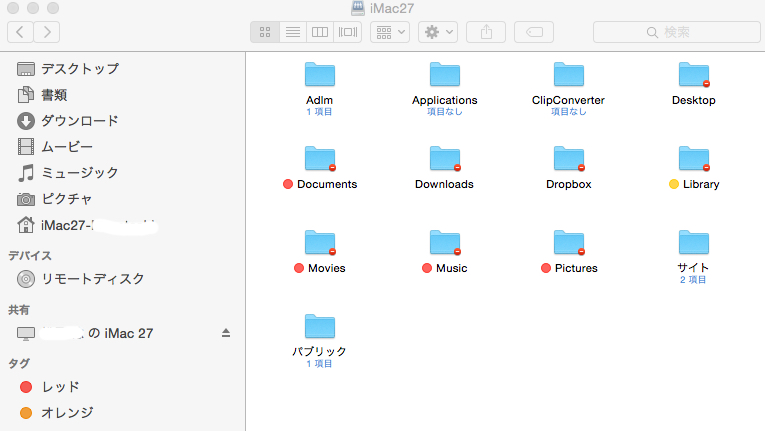The height and width of the screenshot is (431, 765).
Task: Click the Edit Tags toolbar button
Action: click(x=534, y=32)
